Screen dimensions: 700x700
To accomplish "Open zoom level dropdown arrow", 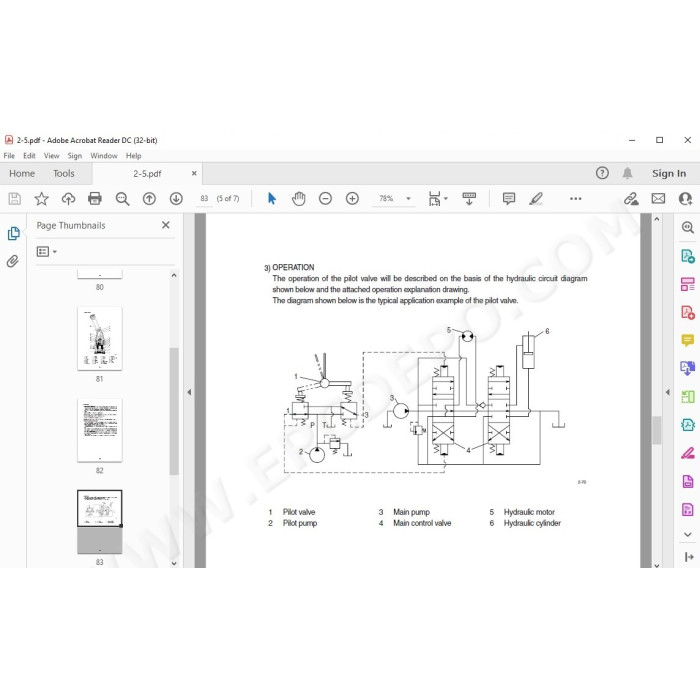I will click(x=408, y=199).
